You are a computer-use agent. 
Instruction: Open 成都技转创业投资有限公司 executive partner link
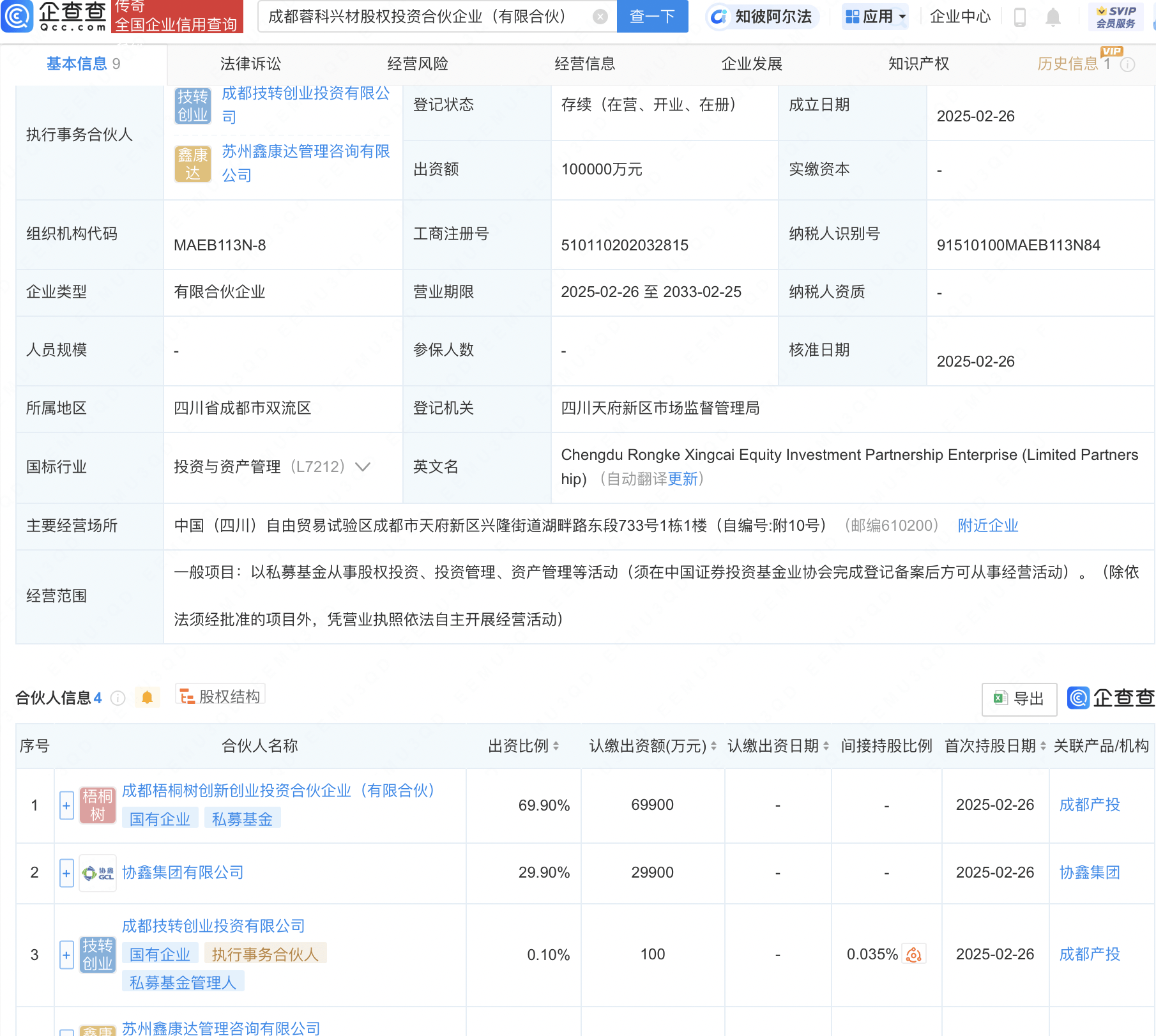coord(306,105)
